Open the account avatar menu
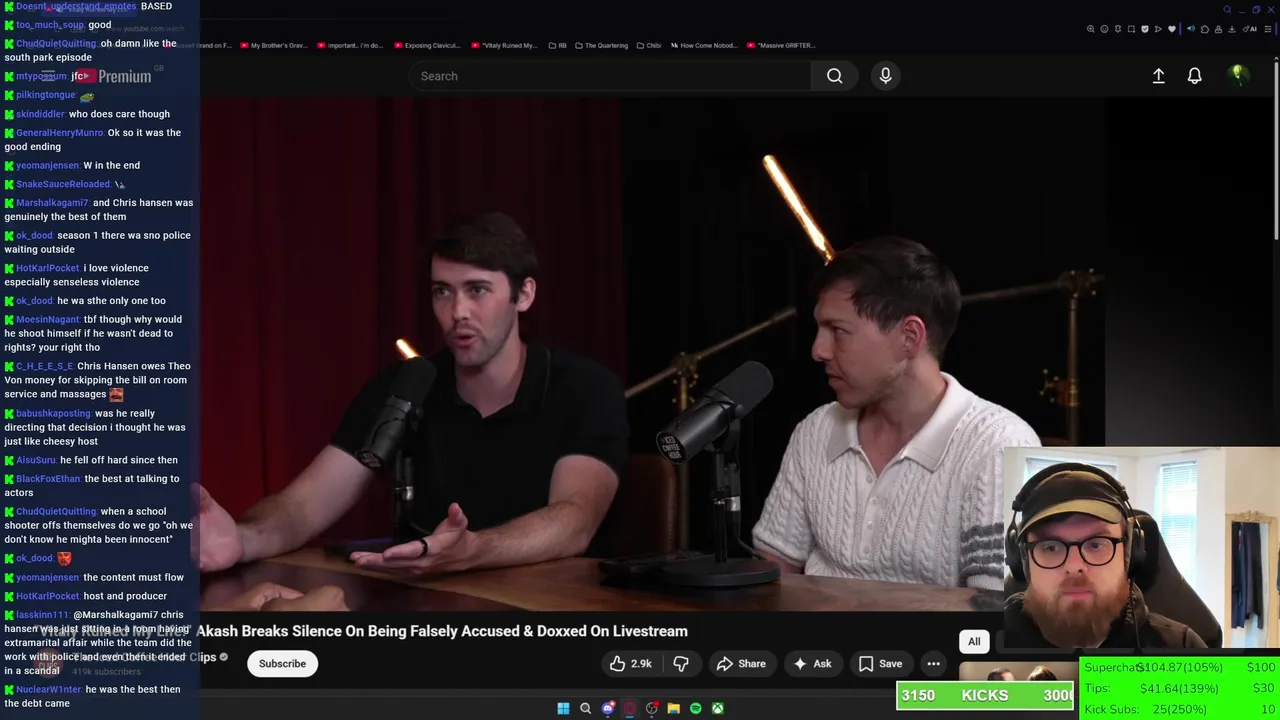 coord(1238,75)
